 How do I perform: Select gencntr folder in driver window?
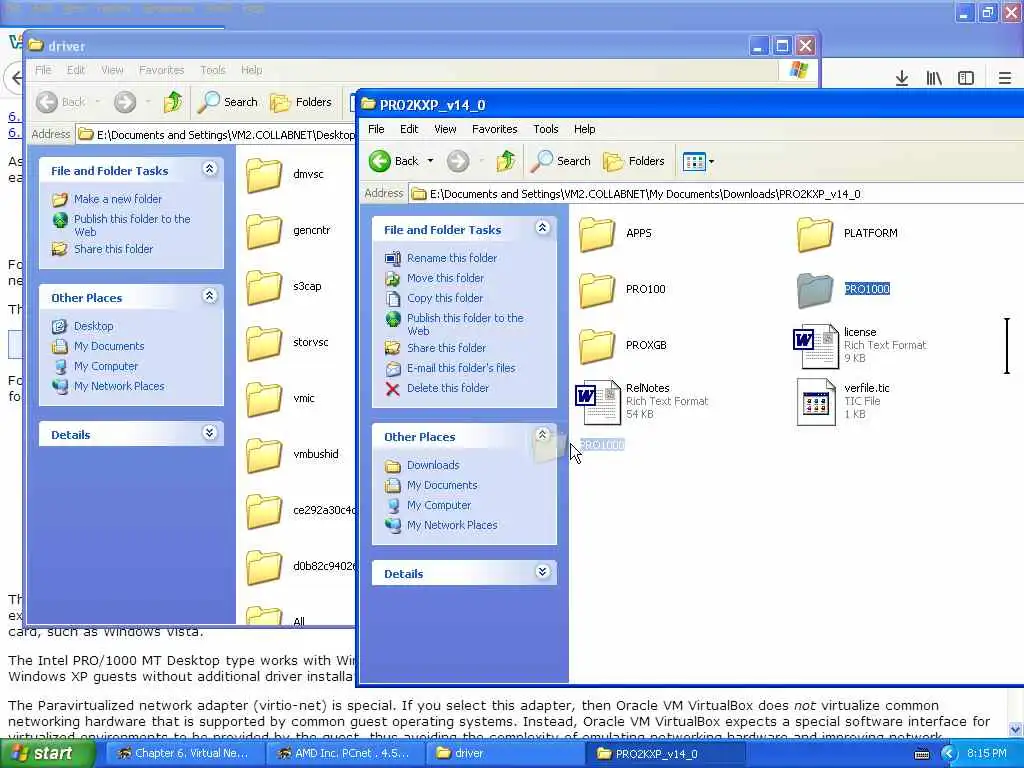(x=288, y=231)
